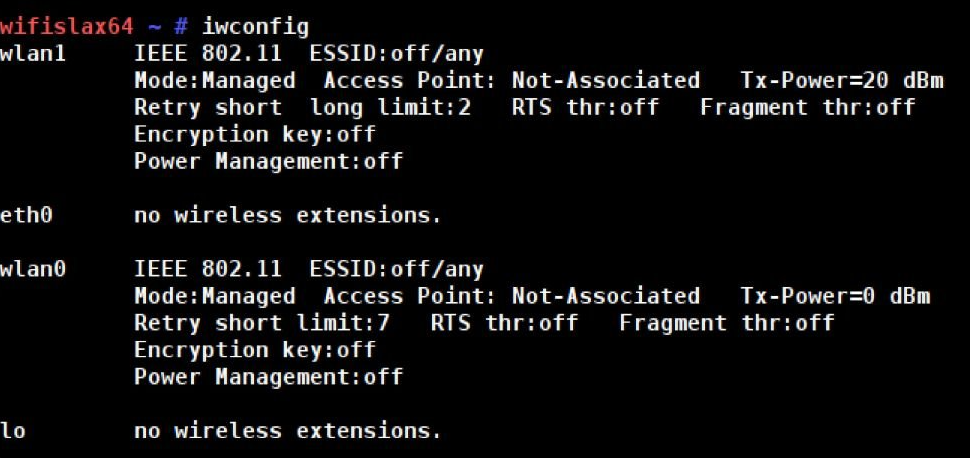Click wlan1's Encryption key:off text
Viewport: 970px width, 458px height.
[x=255, y=135]
